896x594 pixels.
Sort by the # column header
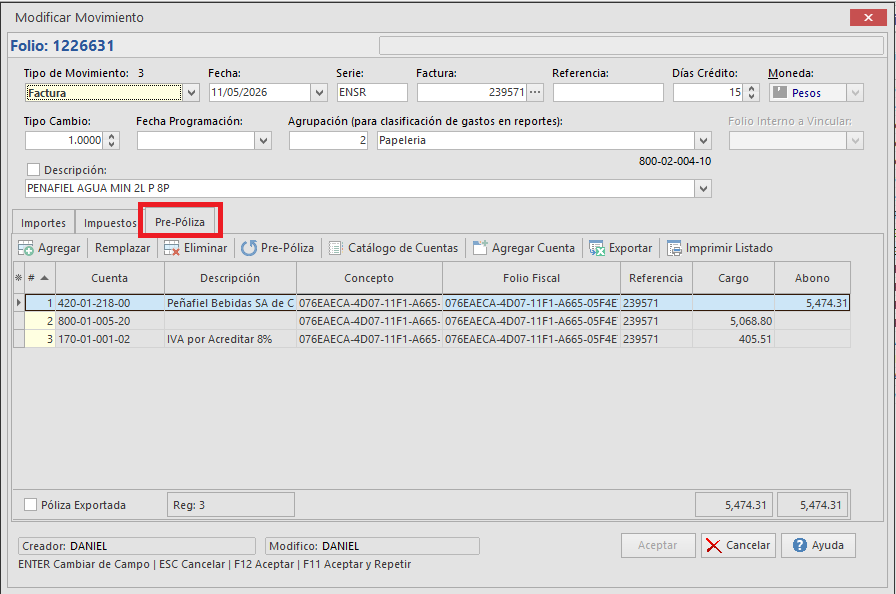click(x=40, y=278)
